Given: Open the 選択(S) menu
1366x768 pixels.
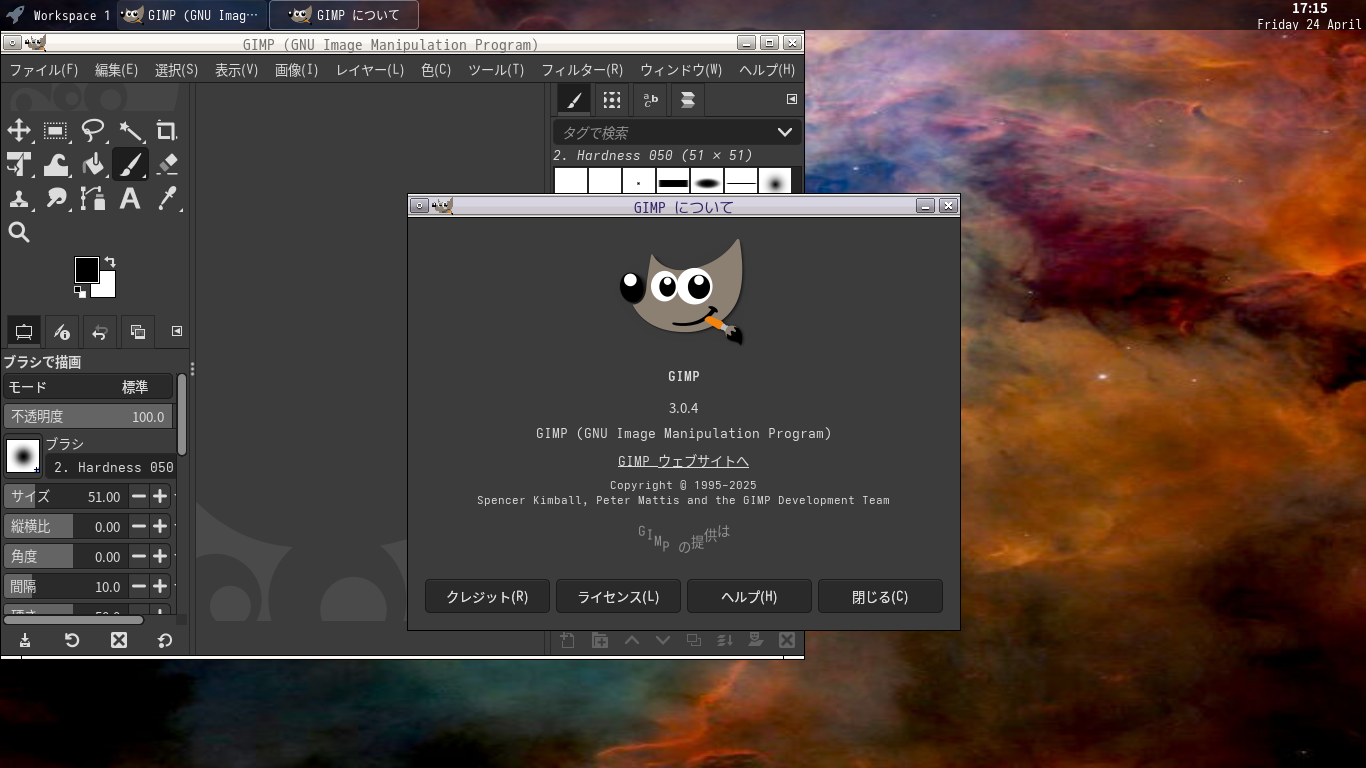Looking at the screenshot, I should pyautogui.click(x=177, y=70).
